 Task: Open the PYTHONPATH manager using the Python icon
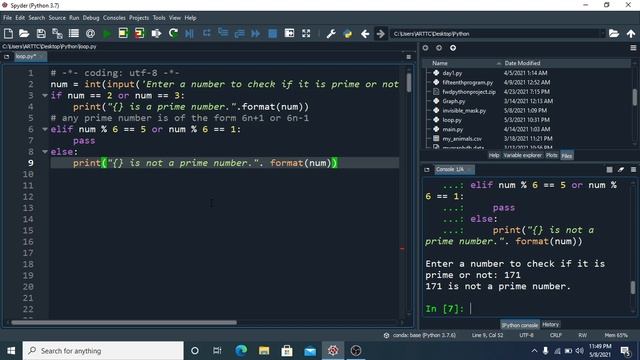348,33
